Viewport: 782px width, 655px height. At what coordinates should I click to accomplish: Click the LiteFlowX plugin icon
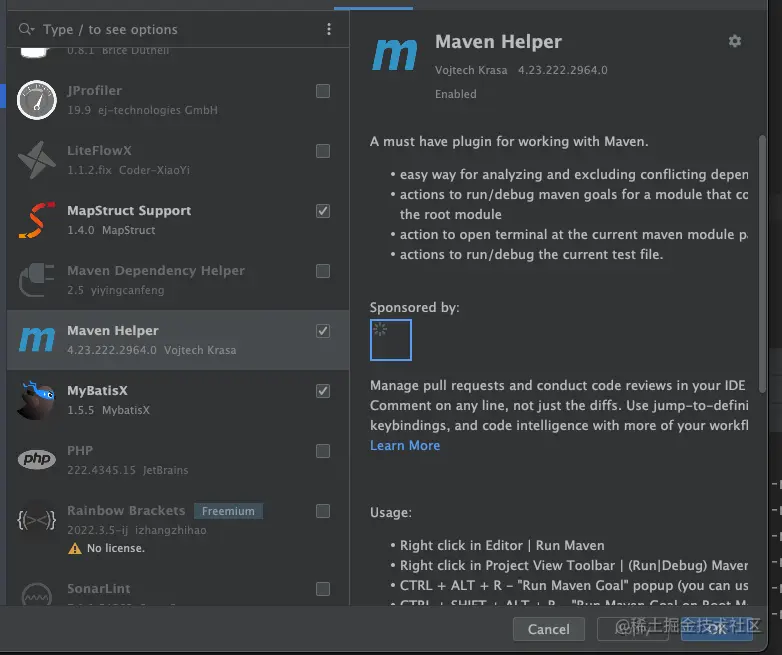pyautogui.click(x=36, y=160)
